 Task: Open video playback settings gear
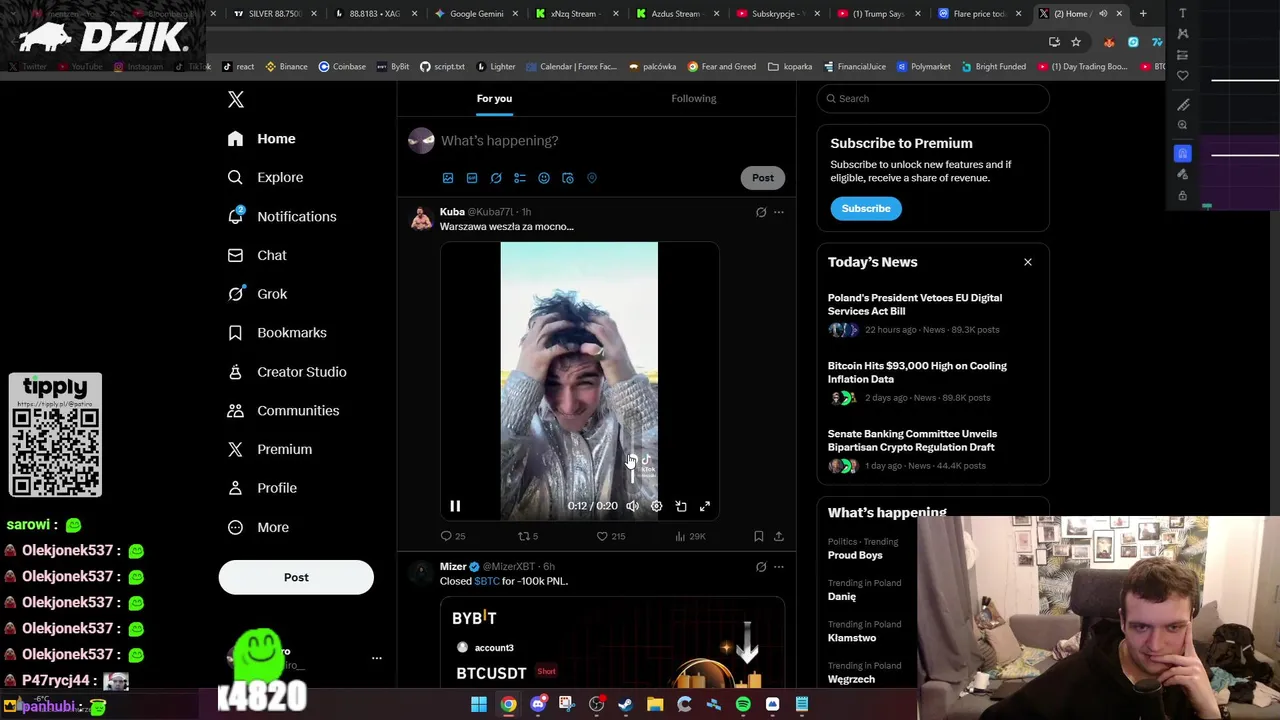(x=656, y=506)
